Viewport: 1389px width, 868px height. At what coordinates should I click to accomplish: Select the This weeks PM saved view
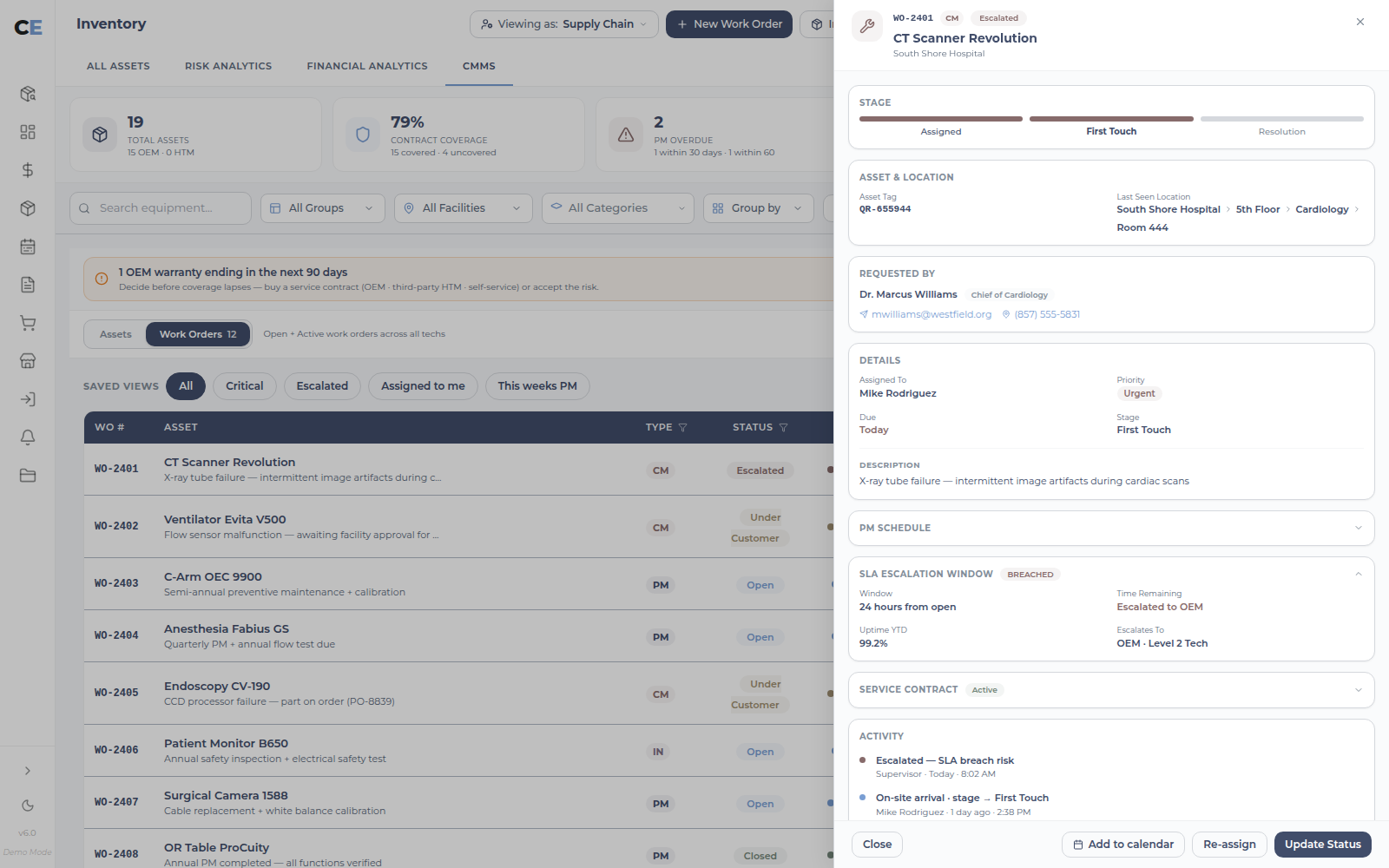(537, 386)
